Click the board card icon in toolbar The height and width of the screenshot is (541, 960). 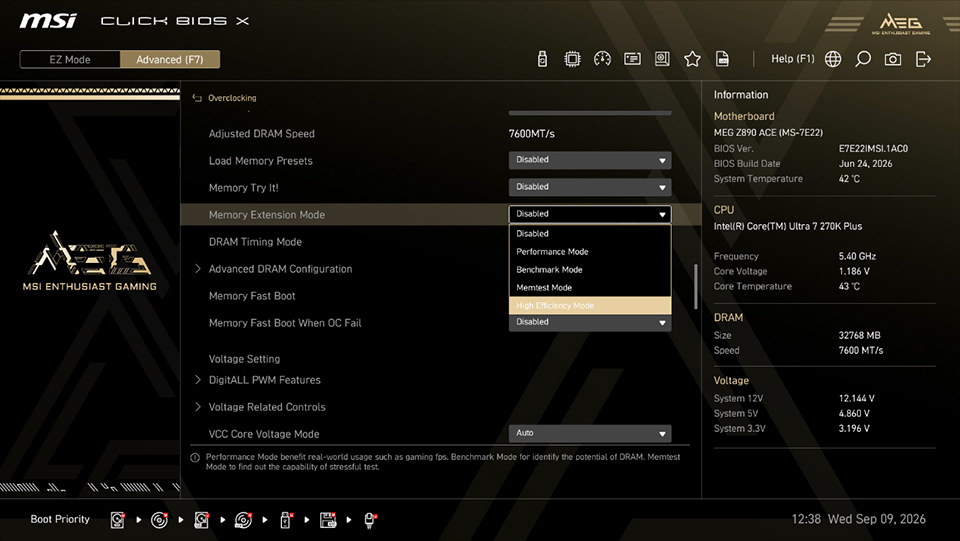point(632,59)
